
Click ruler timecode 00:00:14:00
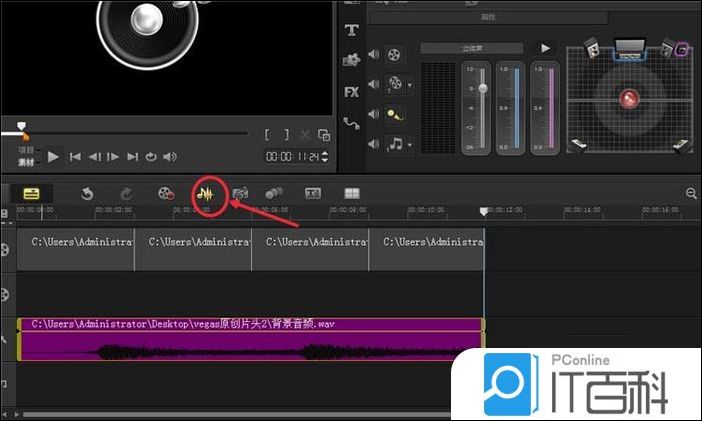click(582, 210)
